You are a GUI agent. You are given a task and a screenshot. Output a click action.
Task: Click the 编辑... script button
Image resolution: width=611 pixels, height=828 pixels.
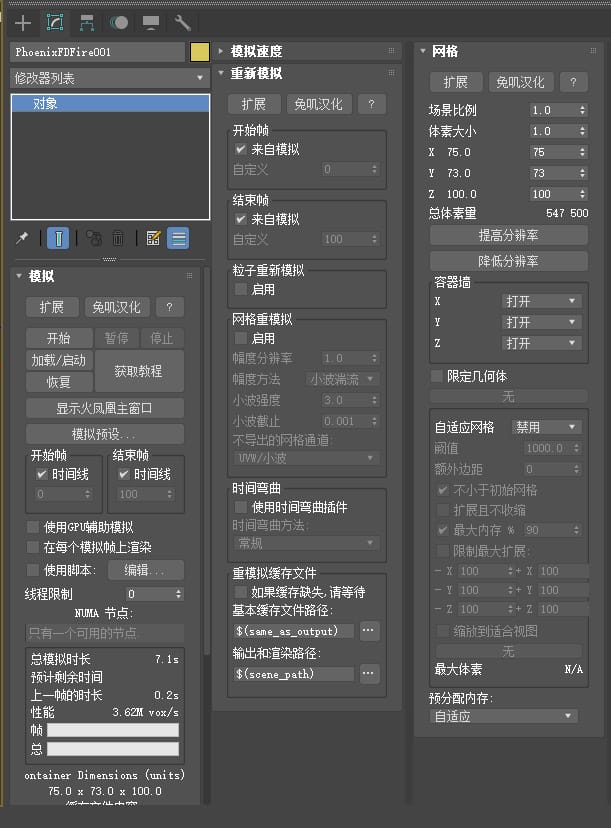[x=146, y=570]
